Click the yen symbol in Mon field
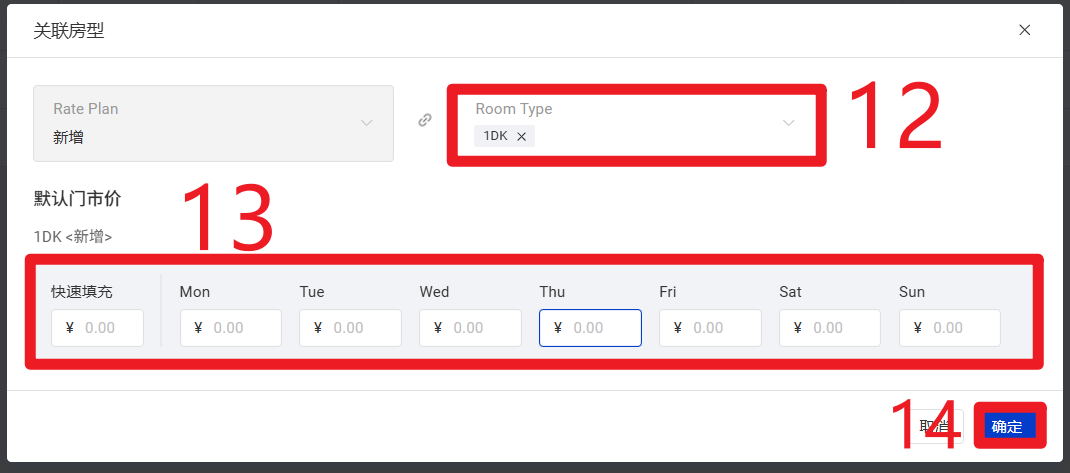The height and width of the screenshot is (473, 1070). [x=198, y=328]
